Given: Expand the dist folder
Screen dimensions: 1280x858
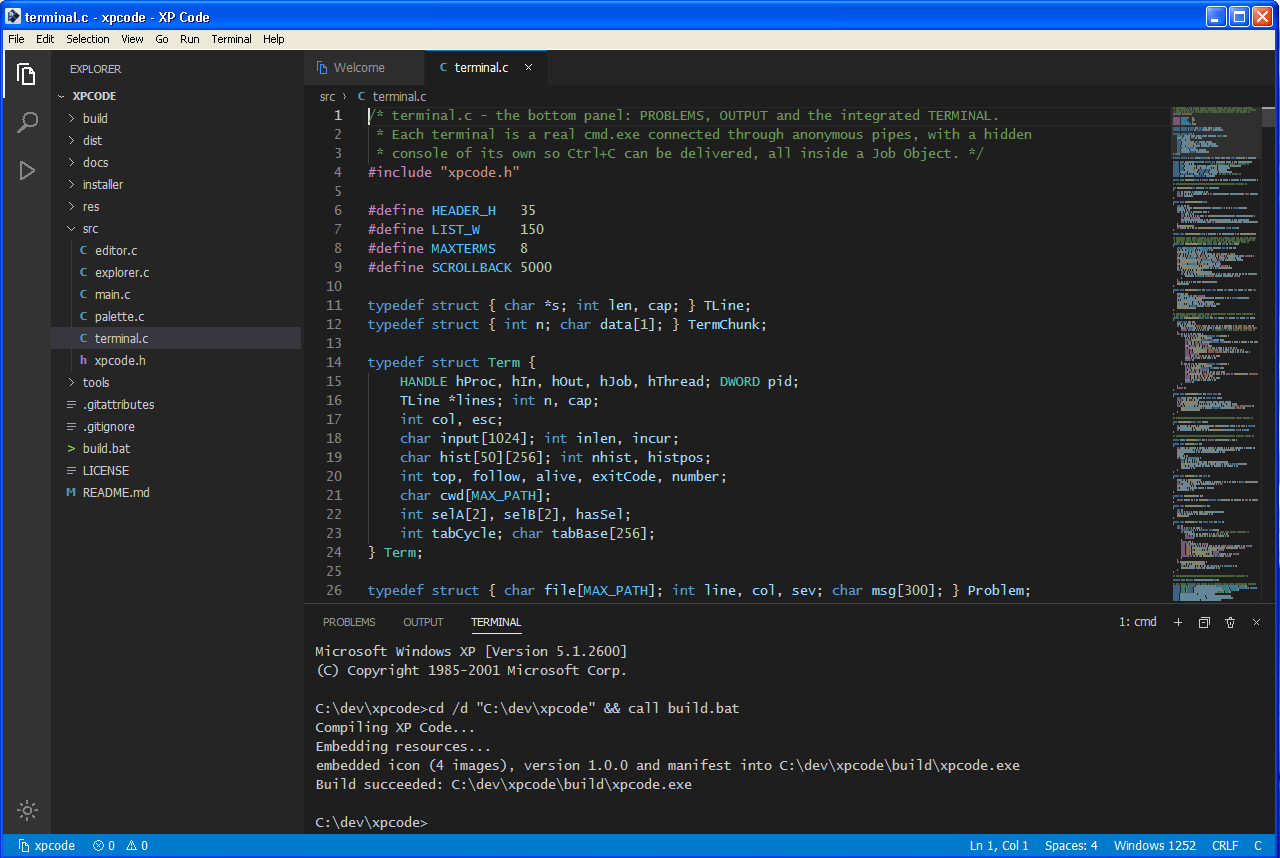Looking at the screenshot, I should point(72,140).
